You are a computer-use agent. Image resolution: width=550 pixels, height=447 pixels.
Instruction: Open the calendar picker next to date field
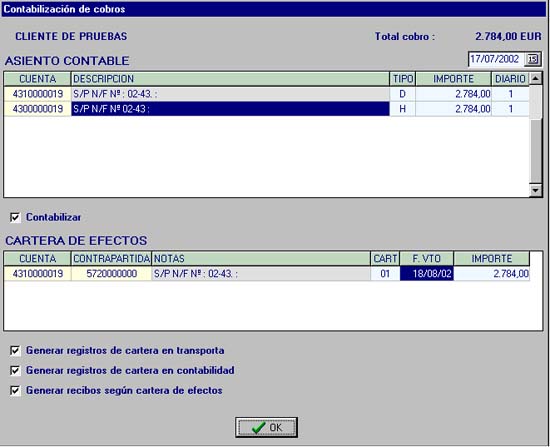click(532, 59)
